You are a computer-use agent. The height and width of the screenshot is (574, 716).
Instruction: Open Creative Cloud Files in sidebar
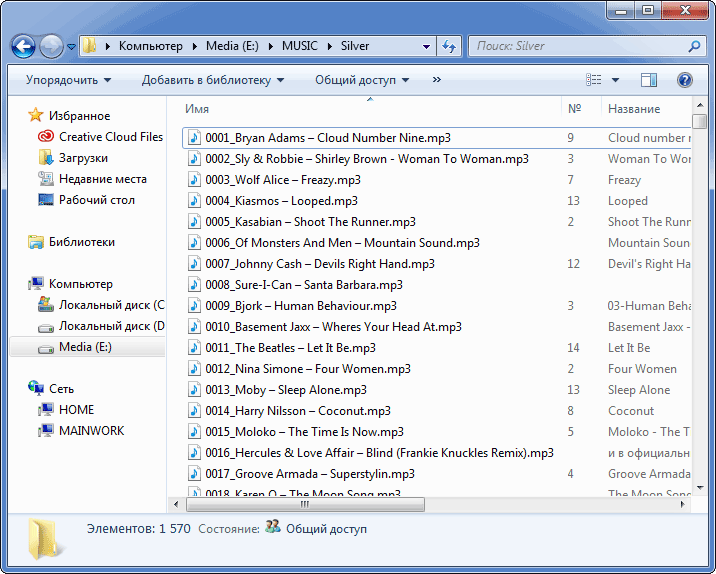110,137
